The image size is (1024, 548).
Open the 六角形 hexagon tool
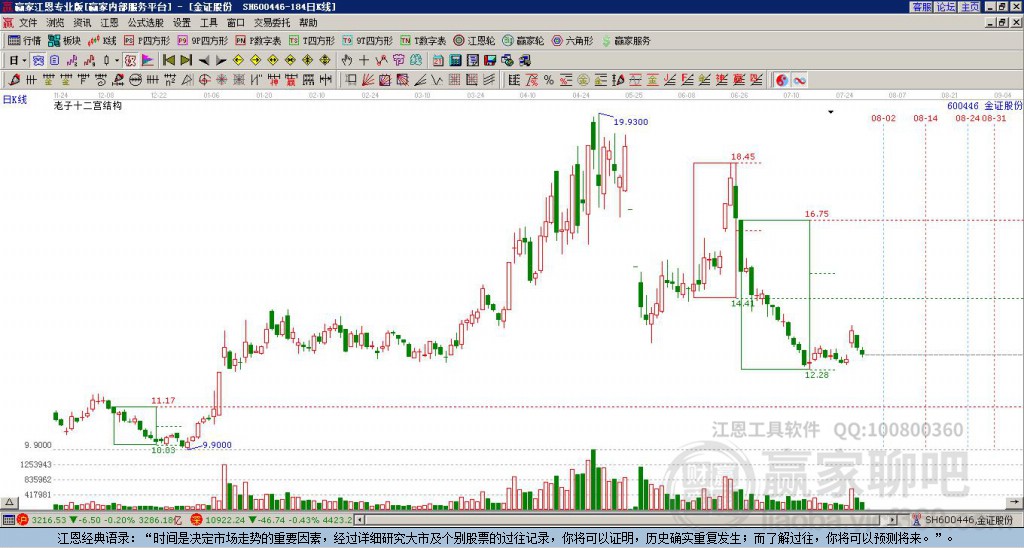[573, 40]
